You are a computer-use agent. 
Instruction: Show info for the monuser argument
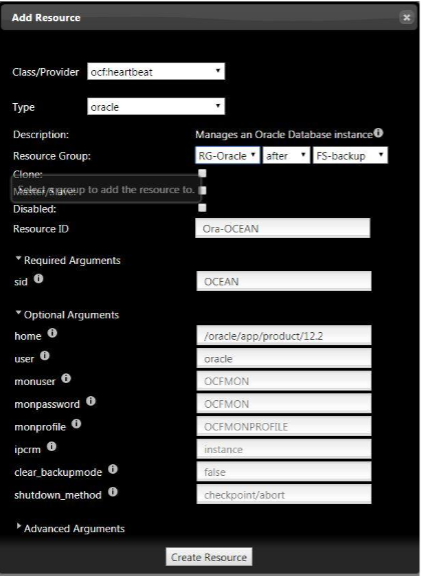66,378
